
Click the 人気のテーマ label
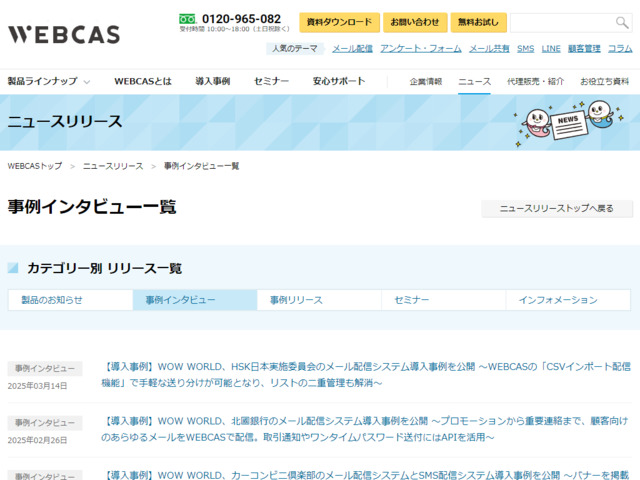[295, 49]
